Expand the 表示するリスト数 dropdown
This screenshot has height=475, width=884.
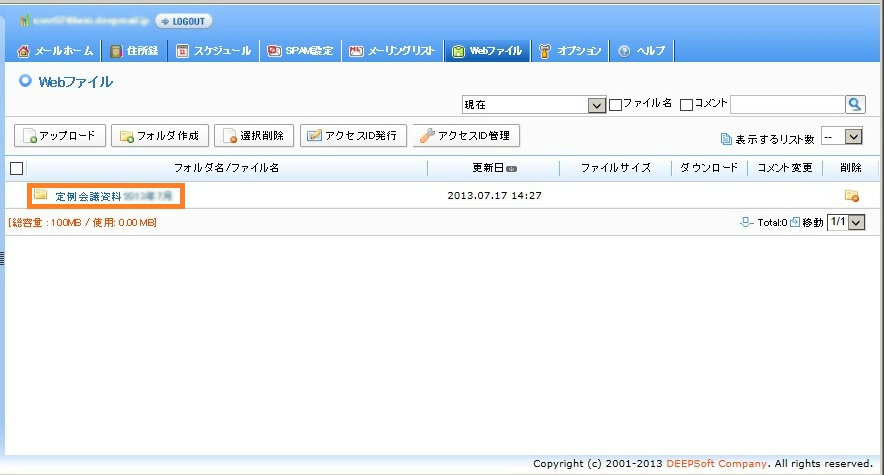855,137
